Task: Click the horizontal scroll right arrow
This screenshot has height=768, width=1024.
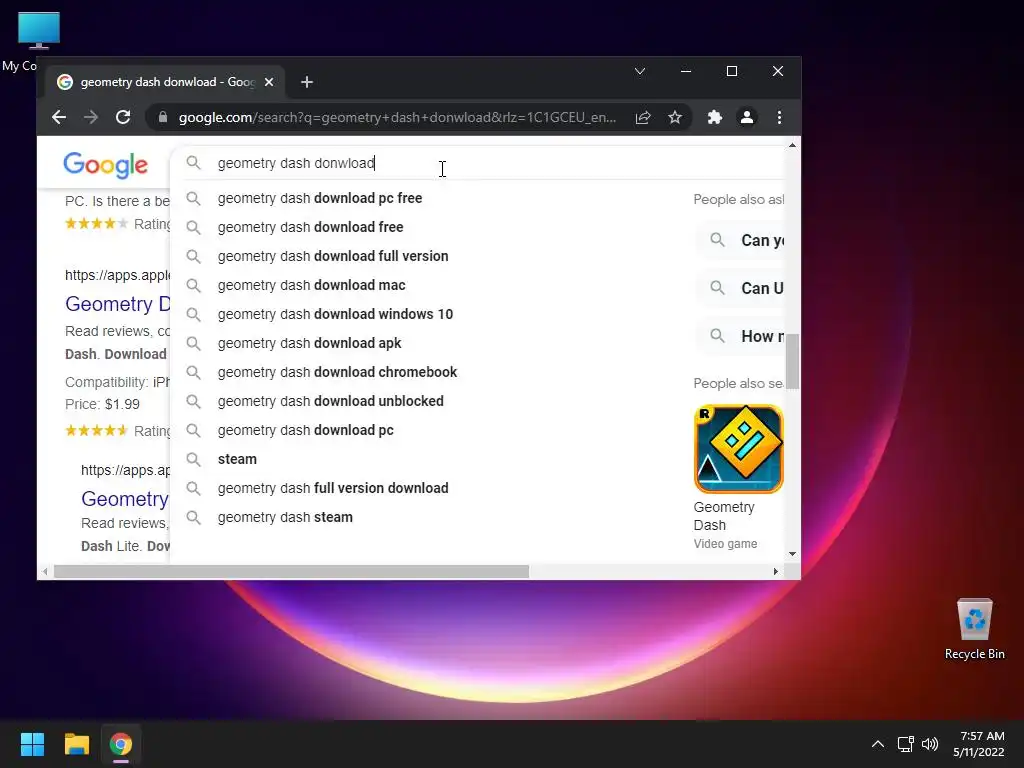Action: [775, 571]
